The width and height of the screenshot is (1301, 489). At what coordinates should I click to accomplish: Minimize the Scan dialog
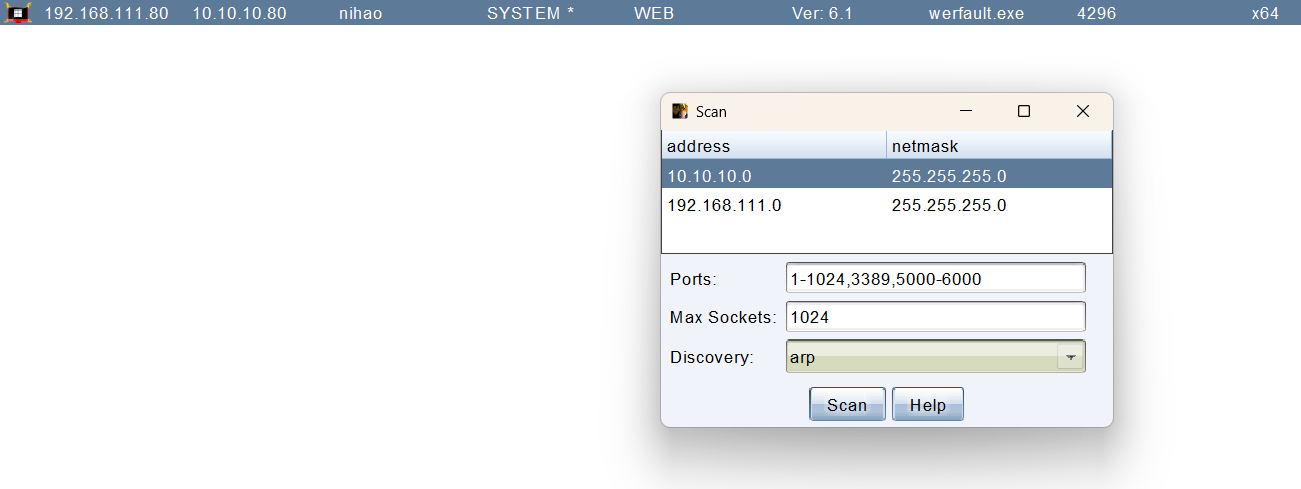(965, 111)
